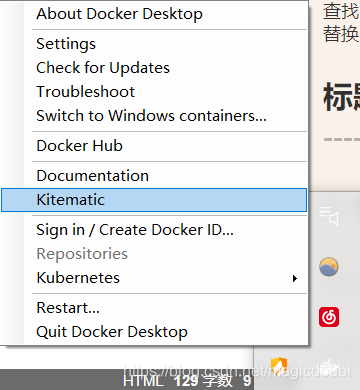Image resolution: width=360 pixels, height=390 pixels.
Task: Click the speaker list tray icon
Action: [x=329, y=216]
